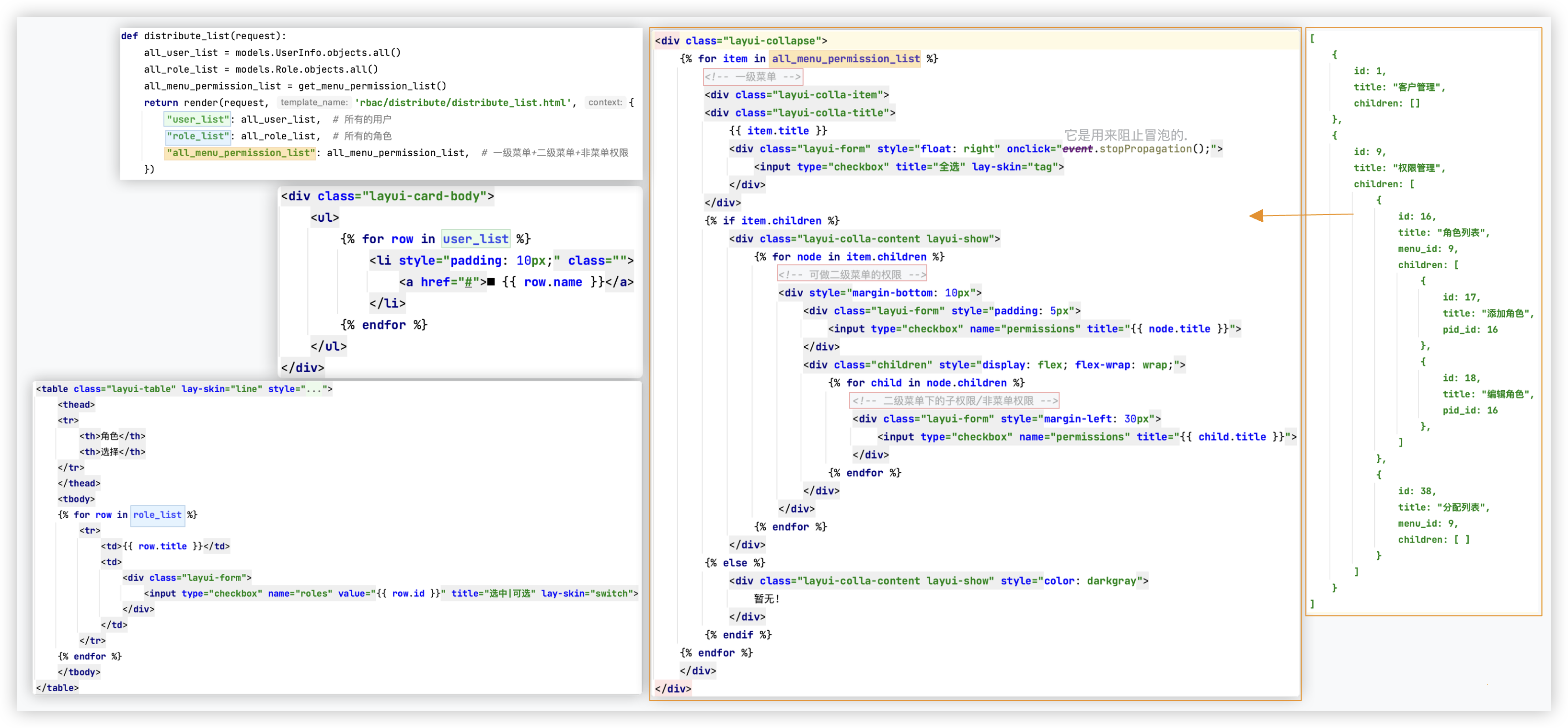Click highlighted role_list in the tbody loop
Image resolution: width=1568 pixels, height=728 pixels.
(157, 514)
